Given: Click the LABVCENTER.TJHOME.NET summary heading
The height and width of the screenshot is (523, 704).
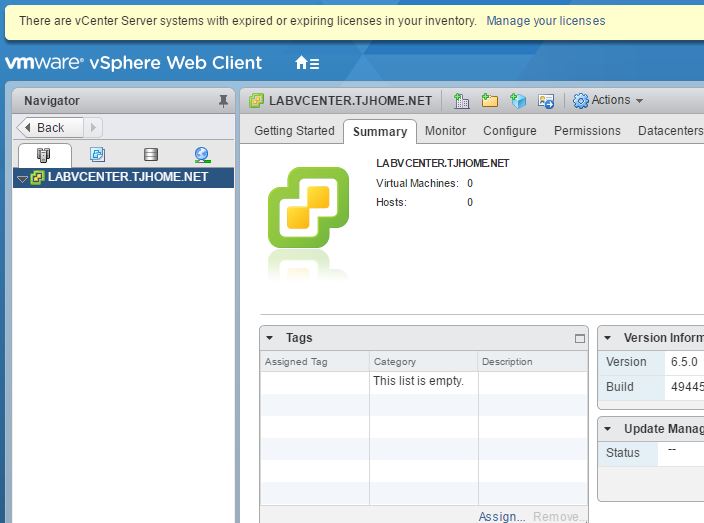Looking at the screenshot, I should tap(442, 163).
